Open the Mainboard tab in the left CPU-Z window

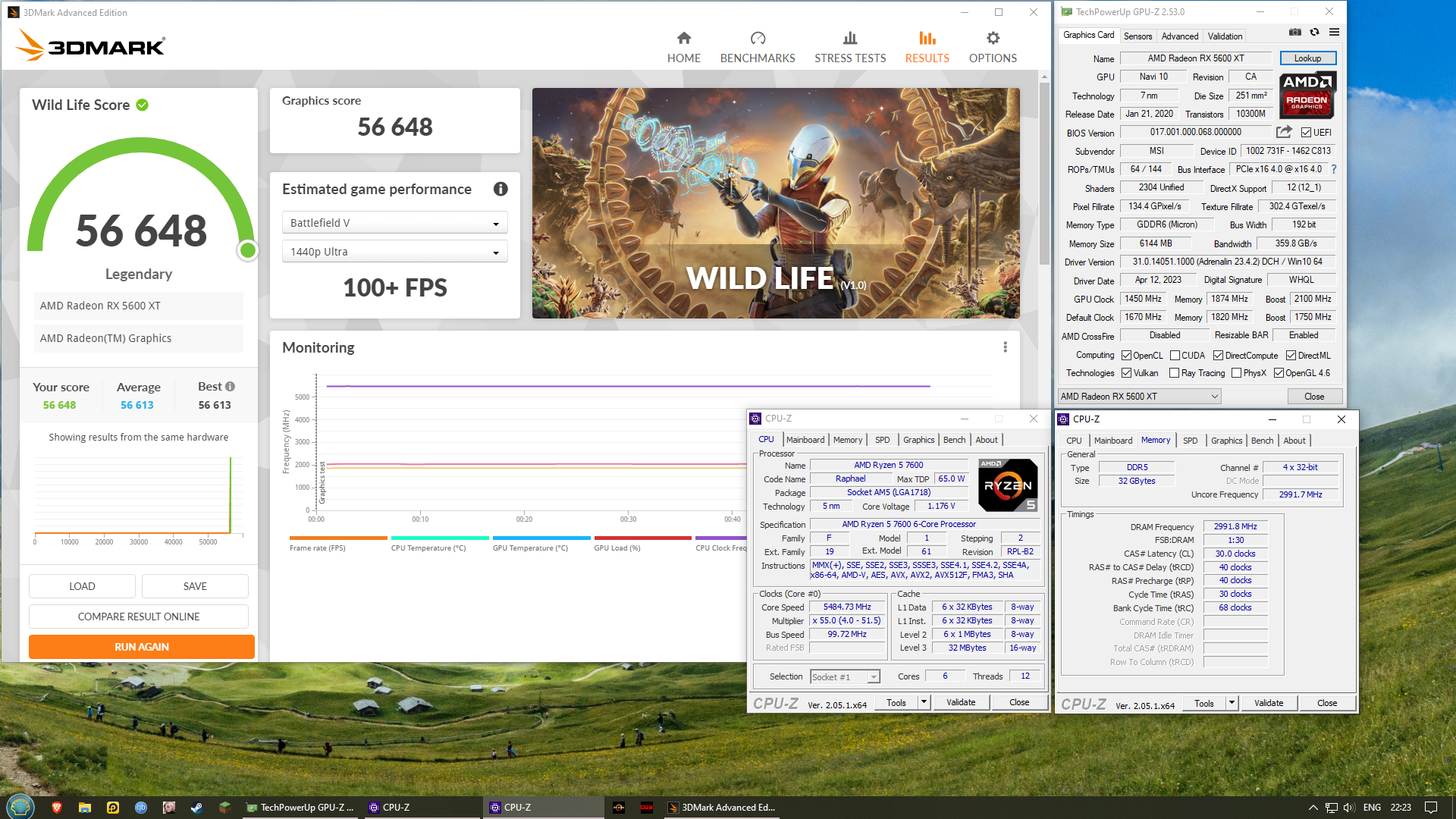805,440
